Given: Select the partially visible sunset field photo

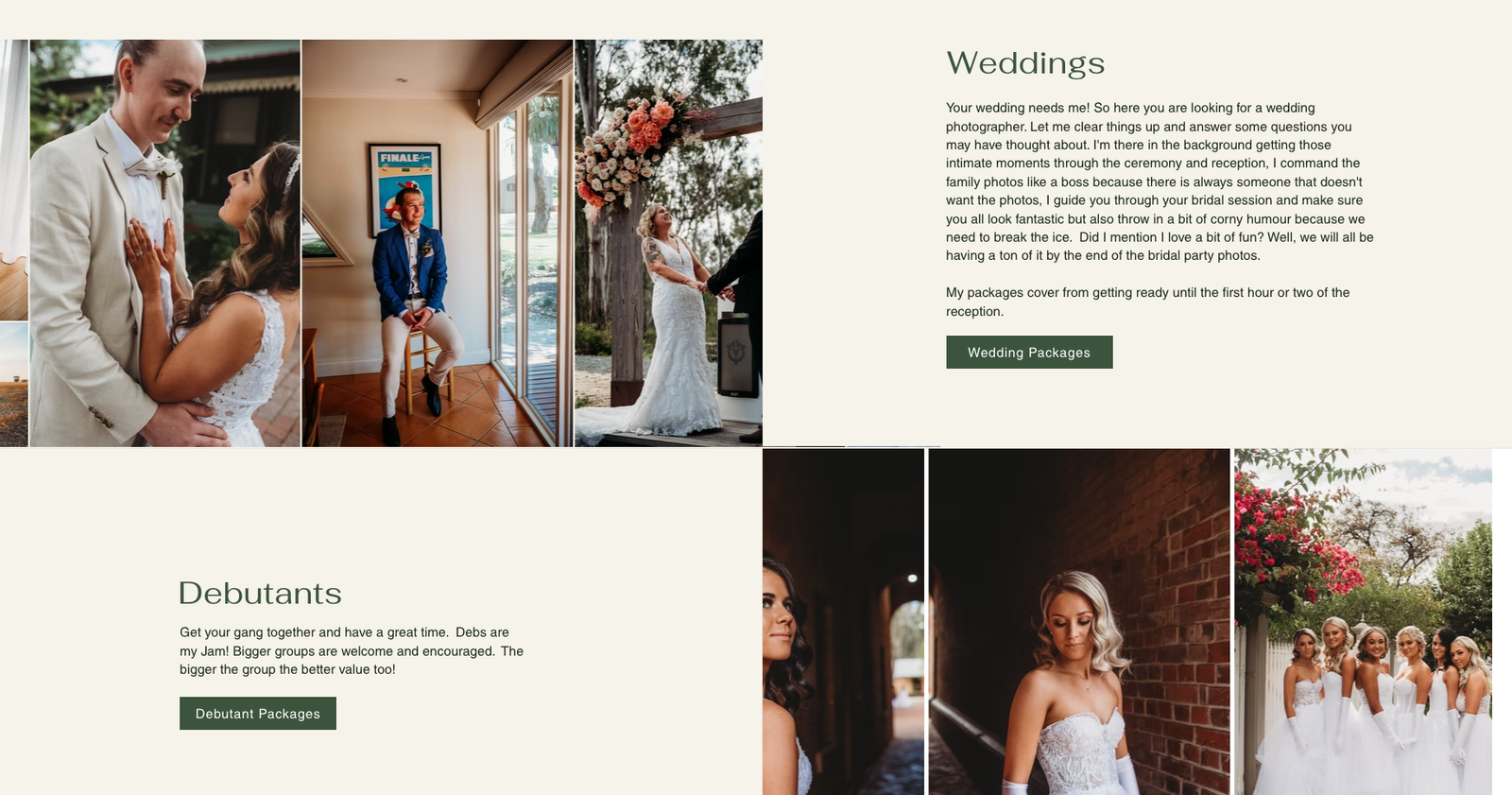Looking at the screenshot, I should click(13, 385).
